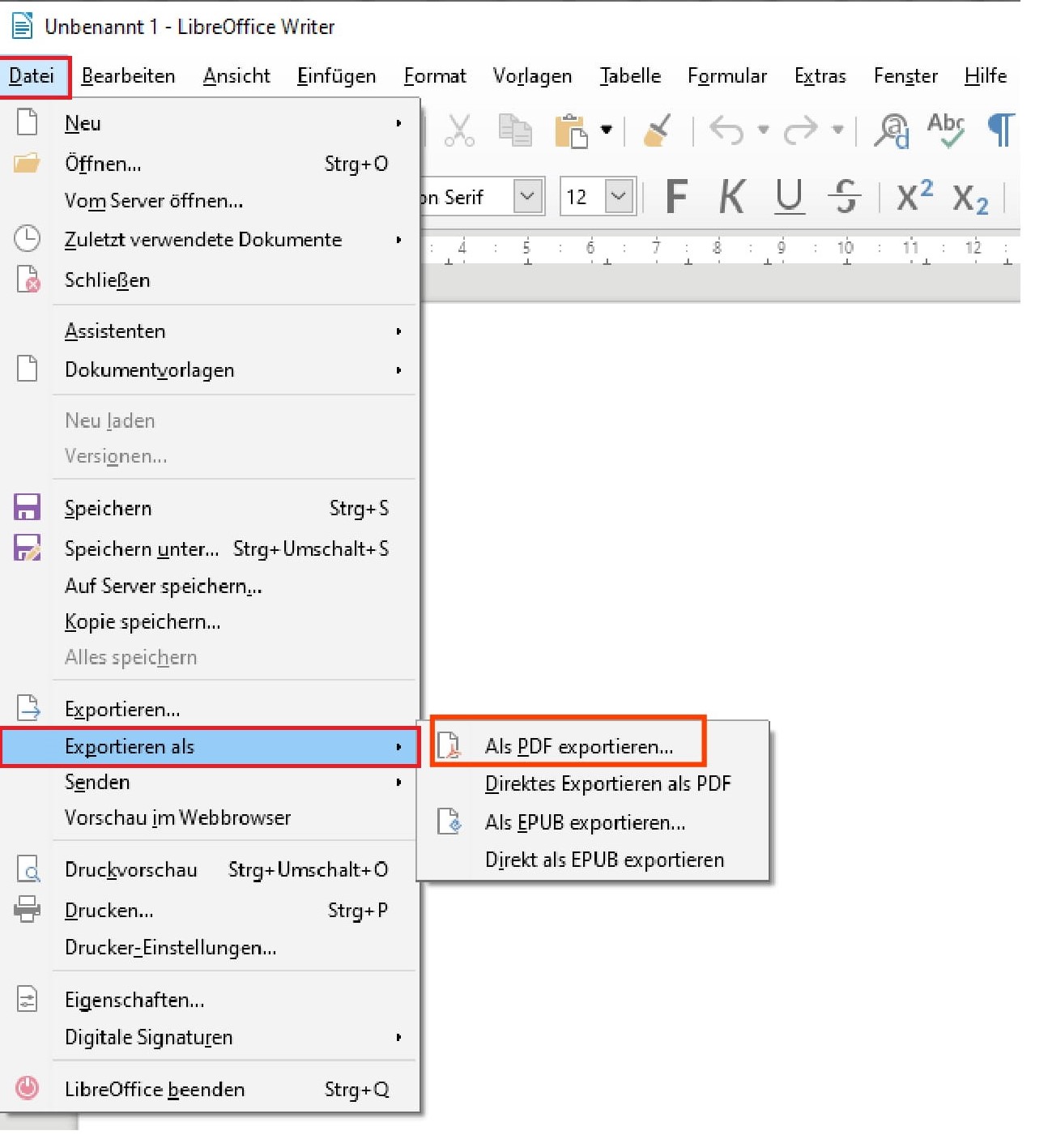This screenshot has height=1148, width=1048.
Task: Open the Paste dropdown arrow
Action: pyautogui.click(x=606, y=130)
